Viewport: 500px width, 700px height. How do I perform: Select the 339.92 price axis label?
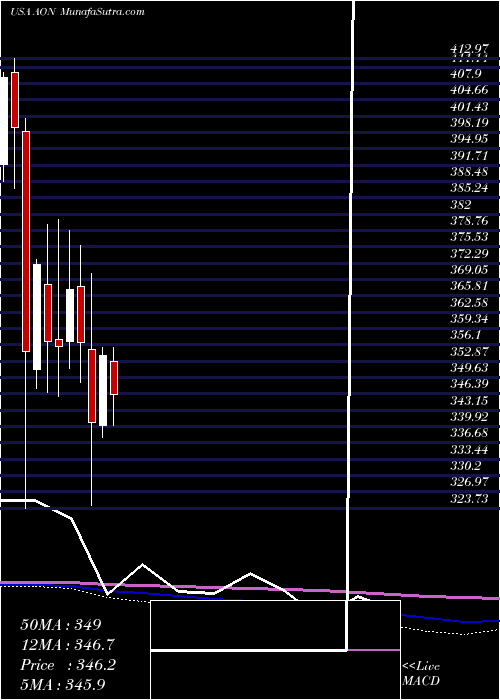469,417
